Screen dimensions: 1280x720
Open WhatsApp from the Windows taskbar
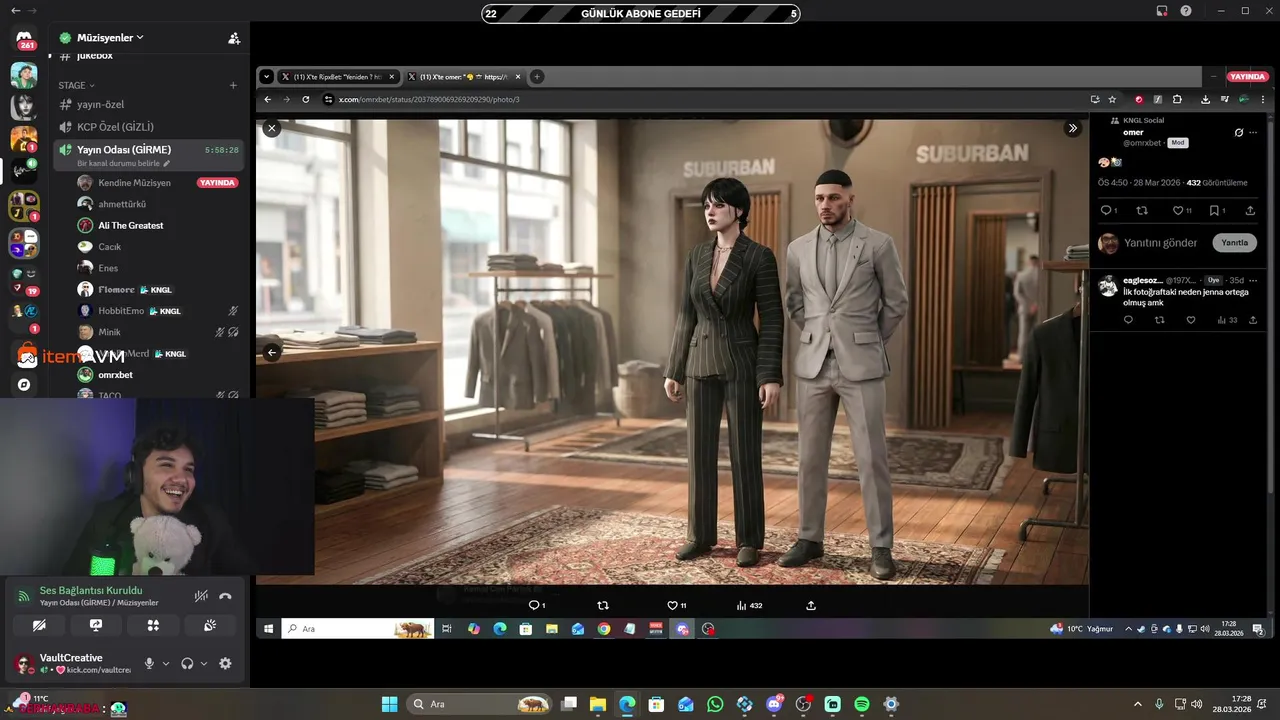coord(715,704)
